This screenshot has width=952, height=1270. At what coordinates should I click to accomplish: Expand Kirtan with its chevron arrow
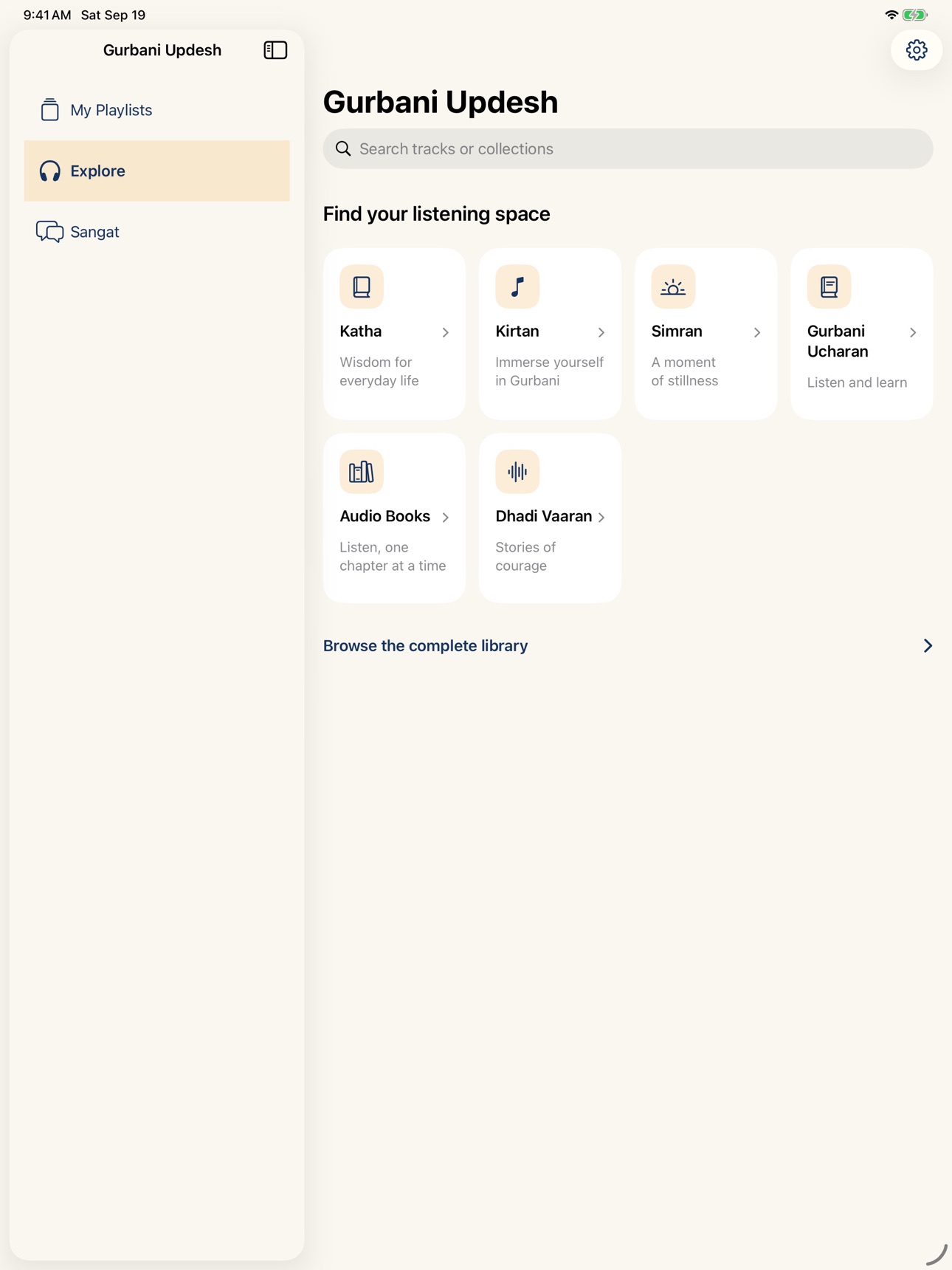click(x=601, y=332)
